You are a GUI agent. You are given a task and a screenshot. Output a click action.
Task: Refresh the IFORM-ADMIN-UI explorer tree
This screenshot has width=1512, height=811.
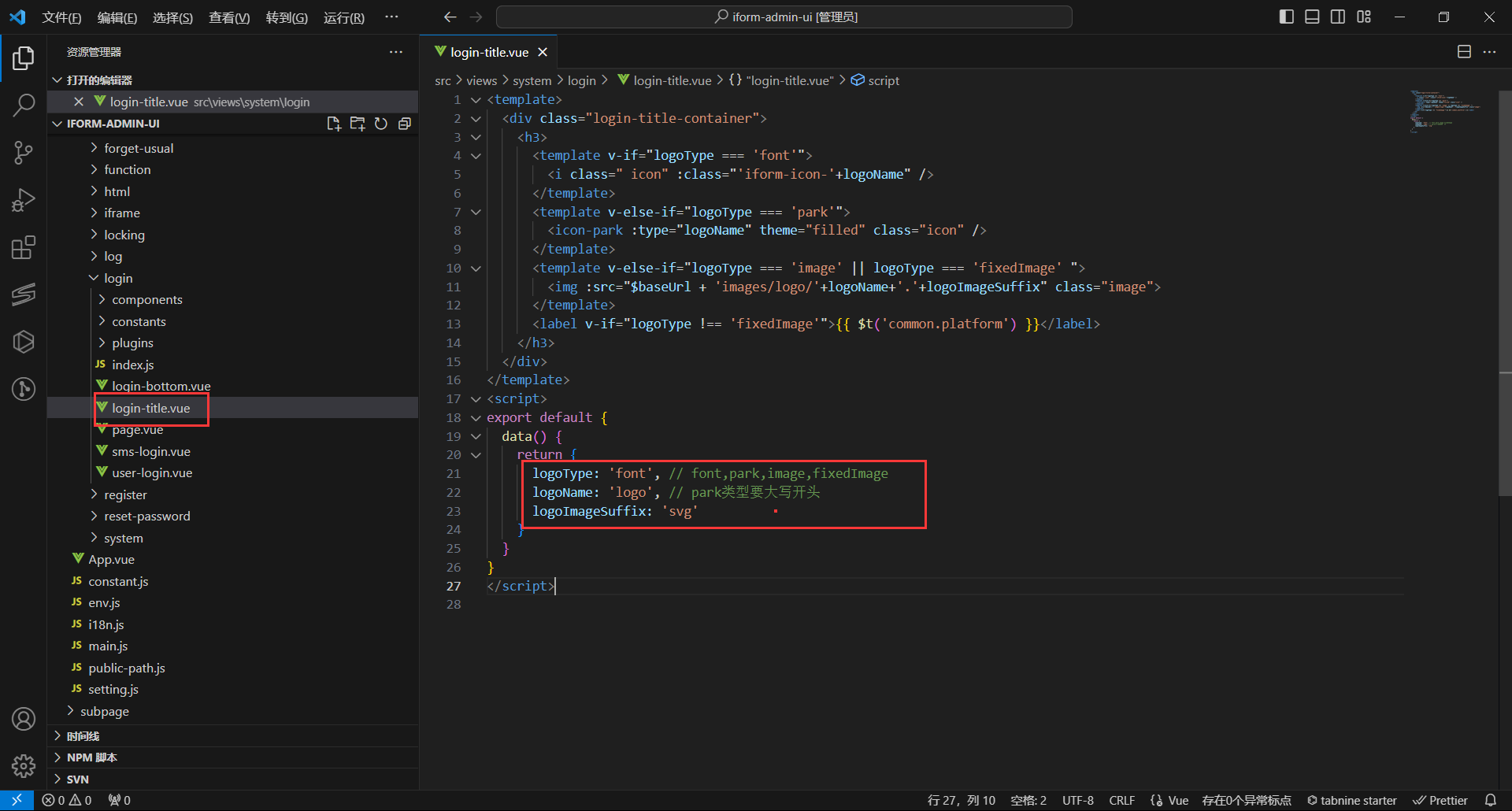[381, 124]
